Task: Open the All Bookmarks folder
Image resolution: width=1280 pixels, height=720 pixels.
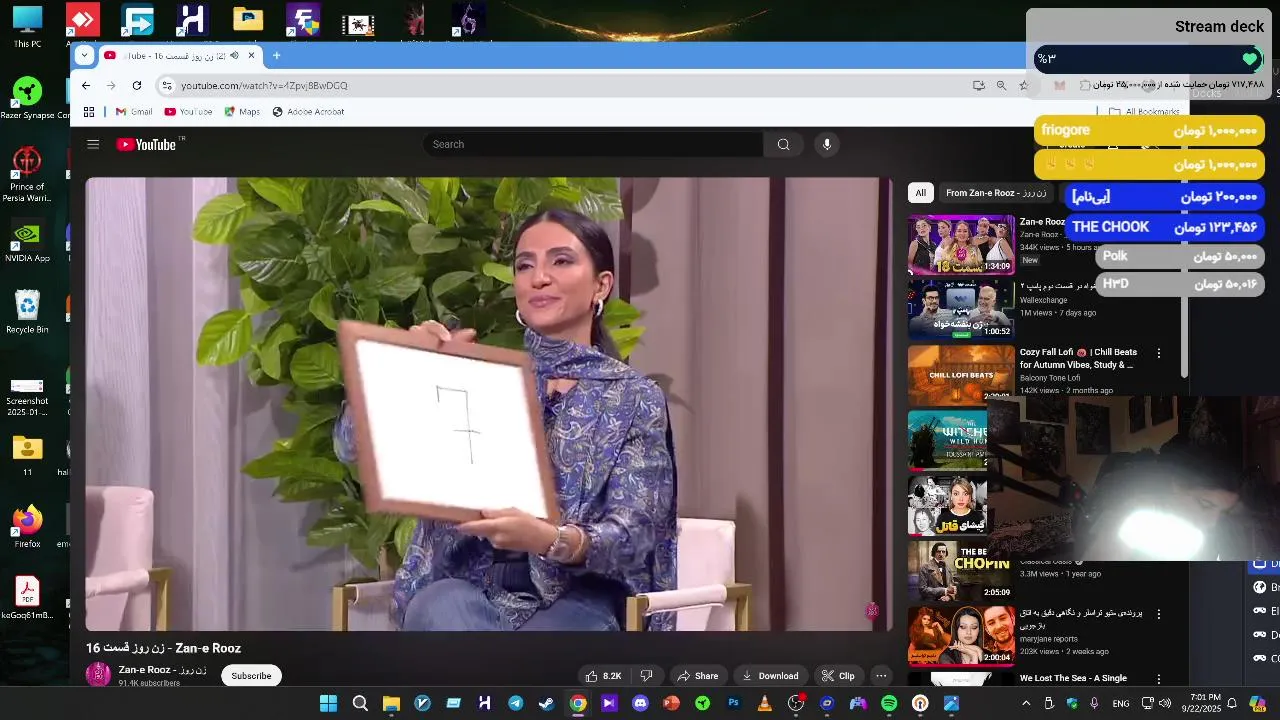Action: 1144,112
